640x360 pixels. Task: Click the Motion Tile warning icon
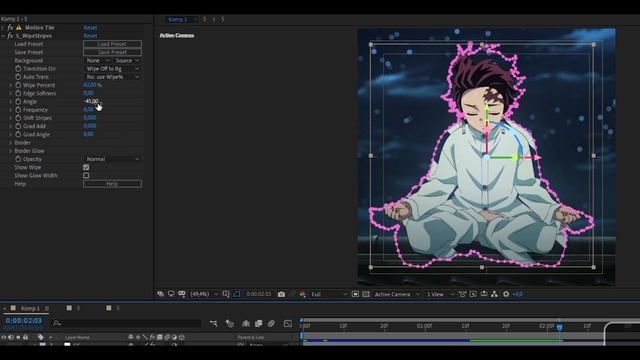19,27
